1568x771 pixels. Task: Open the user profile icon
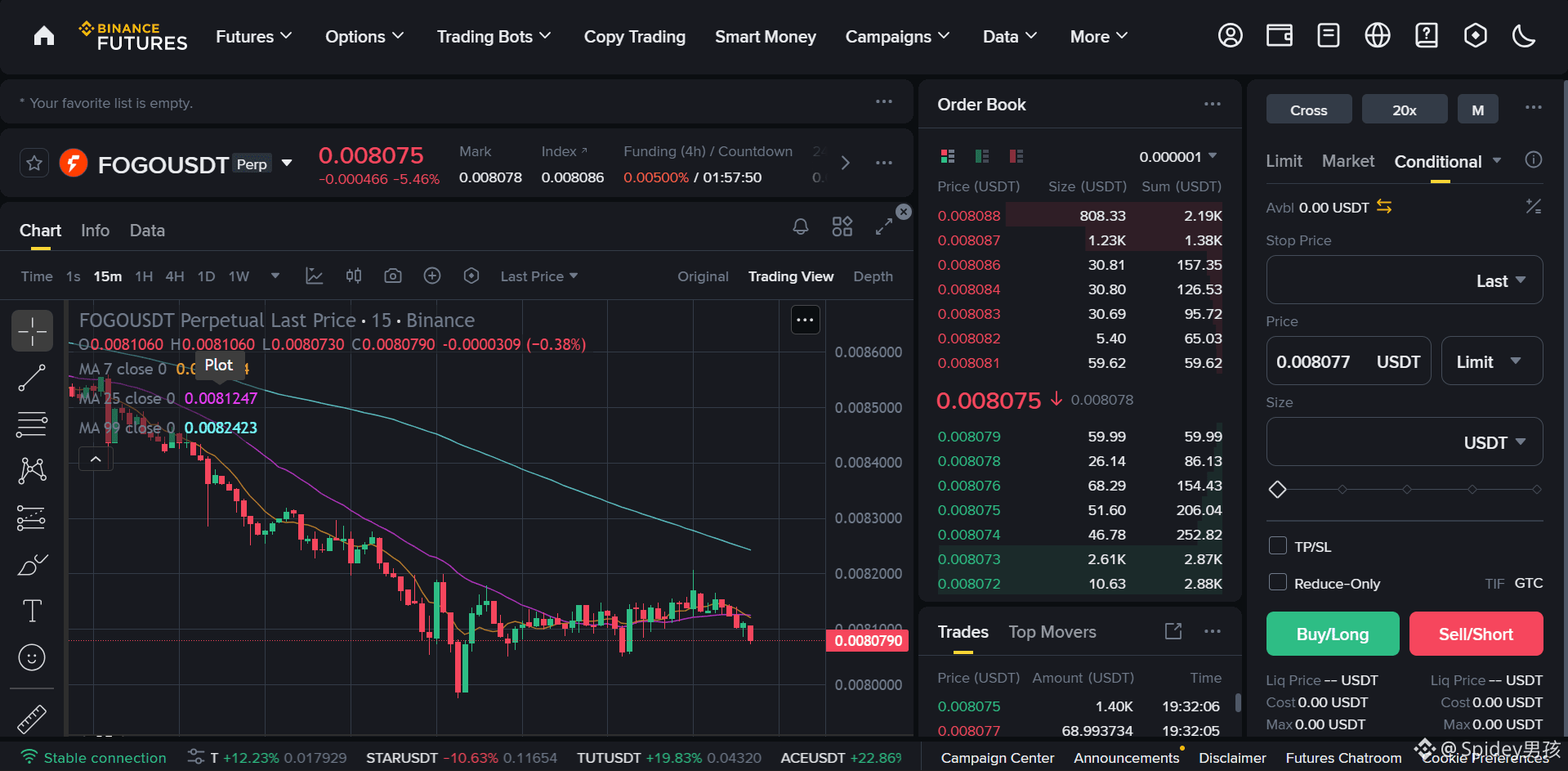click(x=1230, y=36)
